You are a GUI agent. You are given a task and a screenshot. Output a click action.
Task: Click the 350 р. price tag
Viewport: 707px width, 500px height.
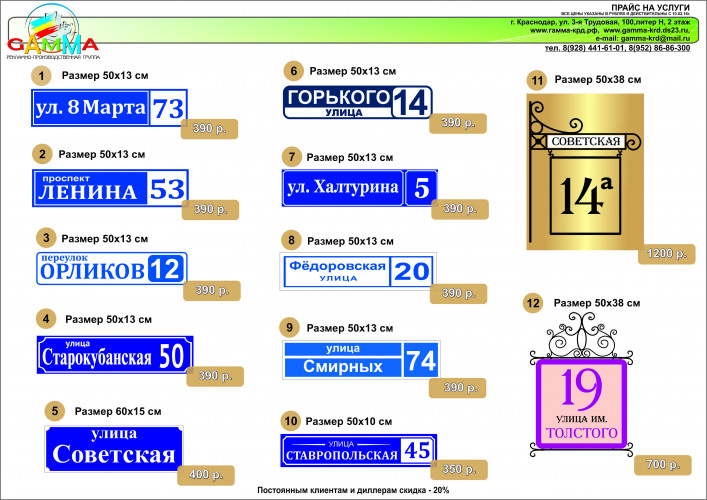pyautogui.click(x=459, y=469)
